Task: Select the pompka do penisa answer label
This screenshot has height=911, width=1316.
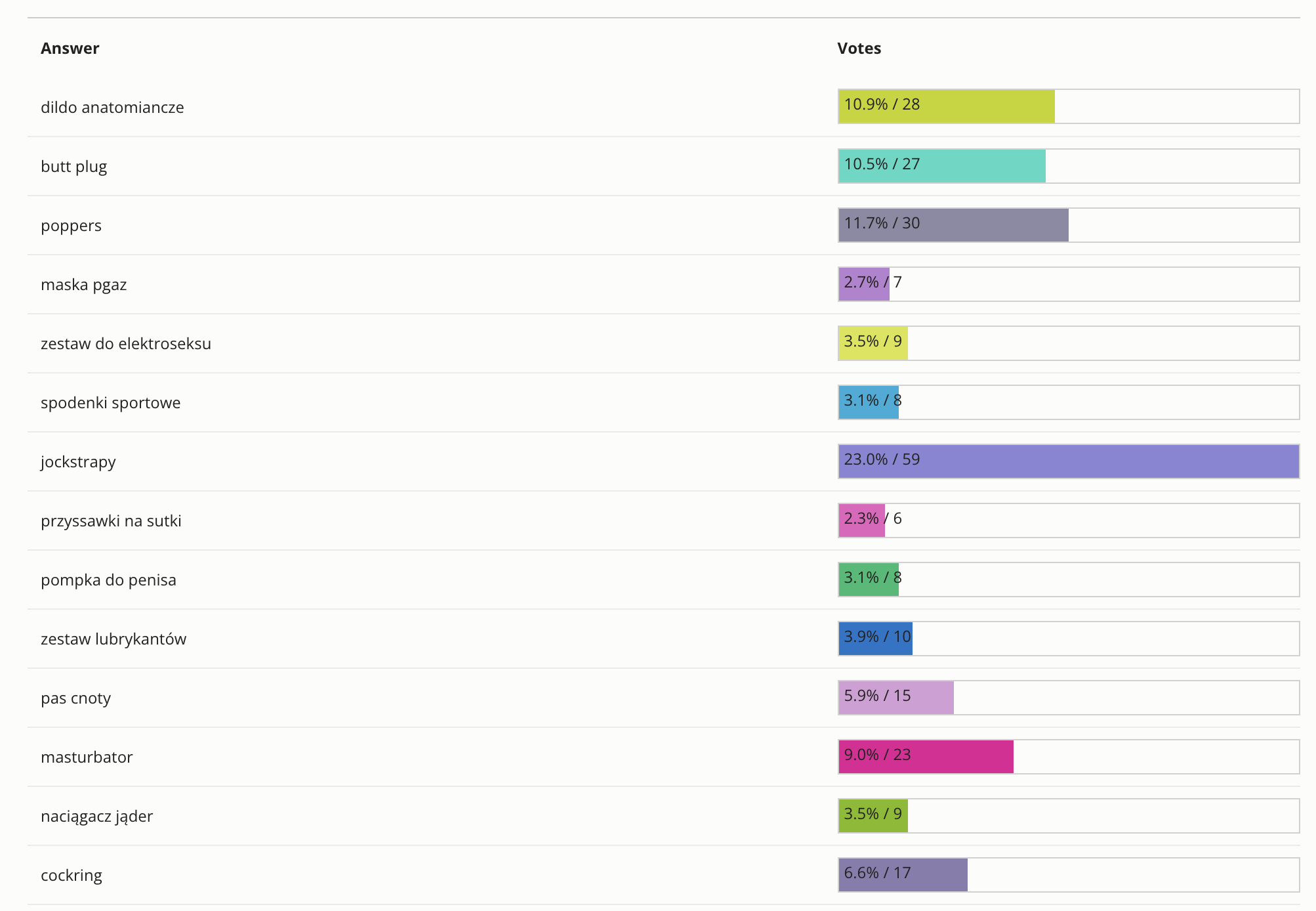Action: tap(108, 580)
